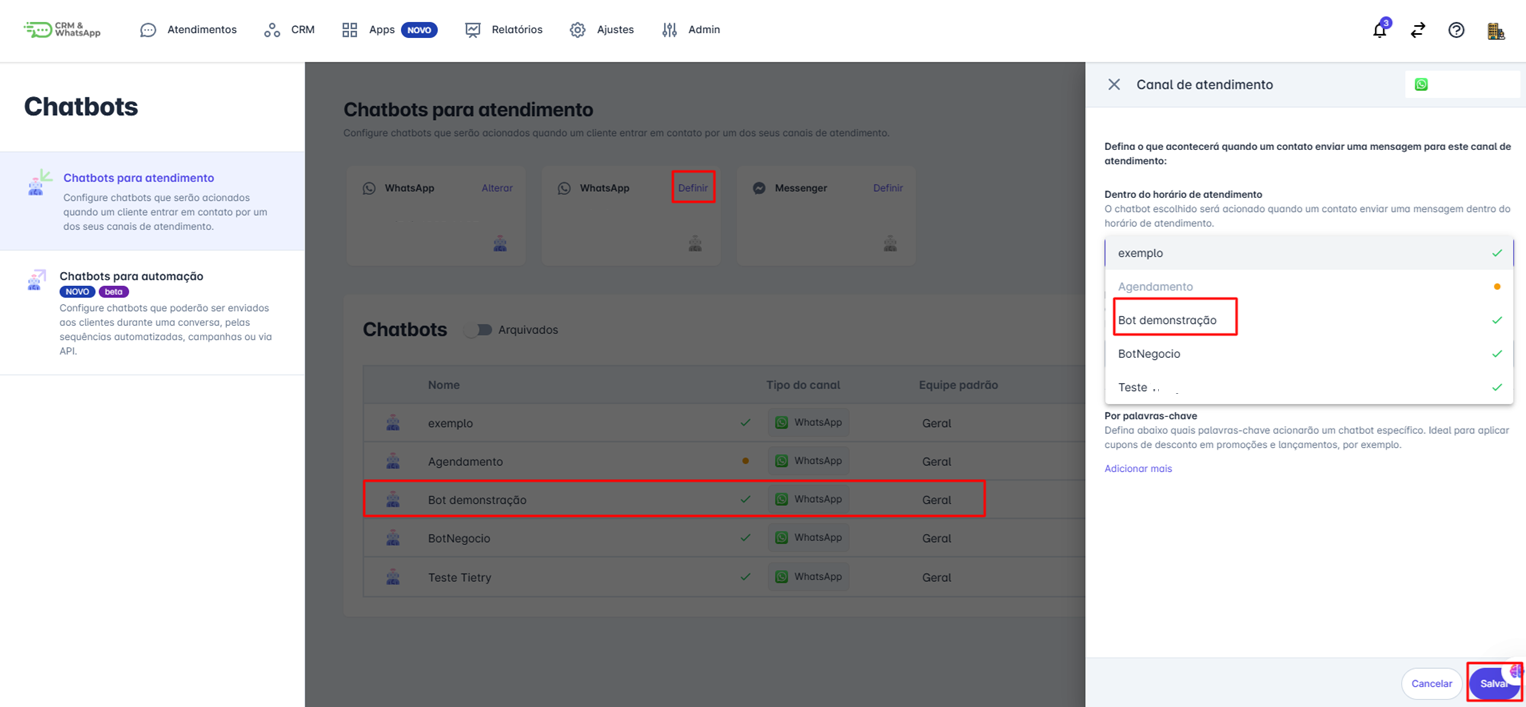Click the Adicionar mais link
The image size is (1526, 707).
(x=1138, y=469)
